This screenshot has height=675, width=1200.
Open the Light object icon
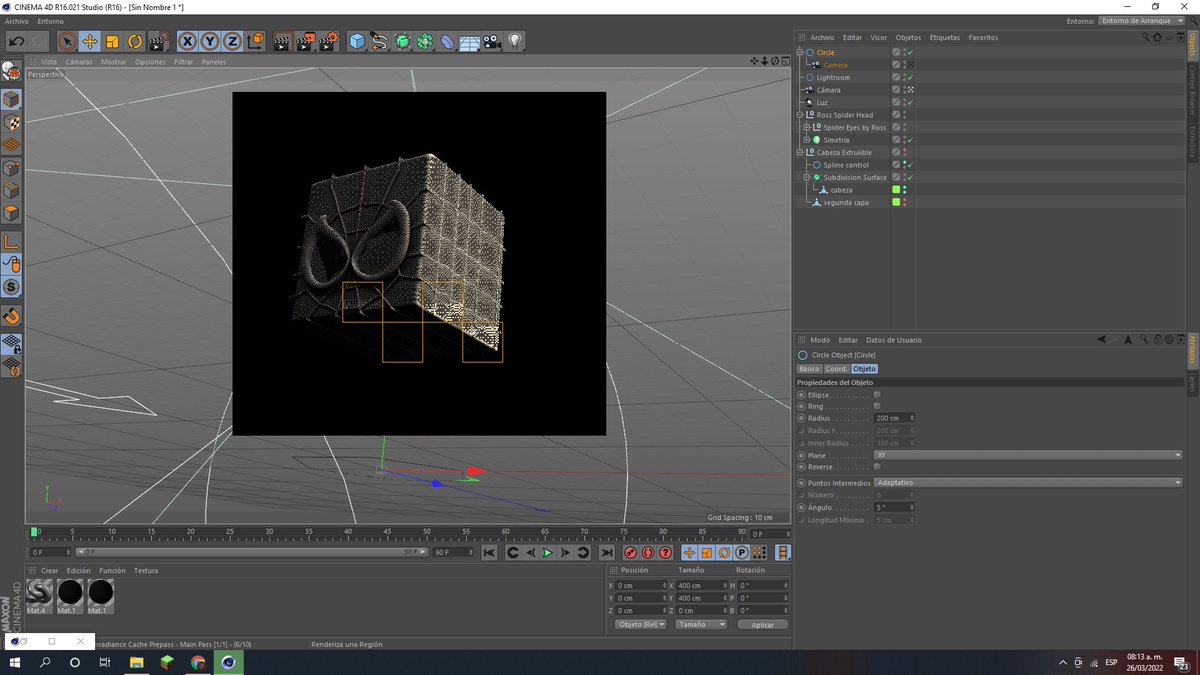click(515, 41)
